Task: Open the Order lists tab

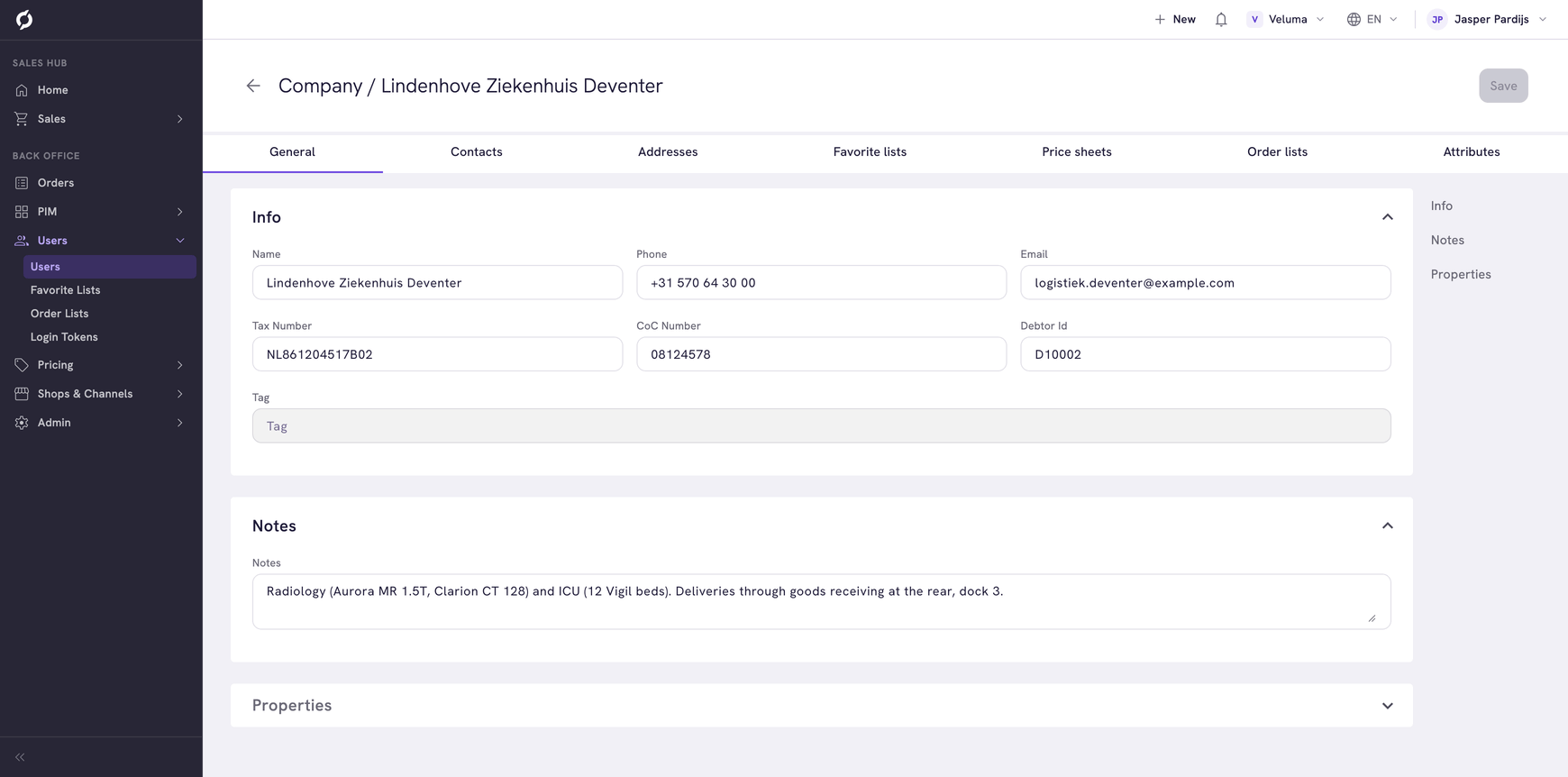Action: (1277, 152)
